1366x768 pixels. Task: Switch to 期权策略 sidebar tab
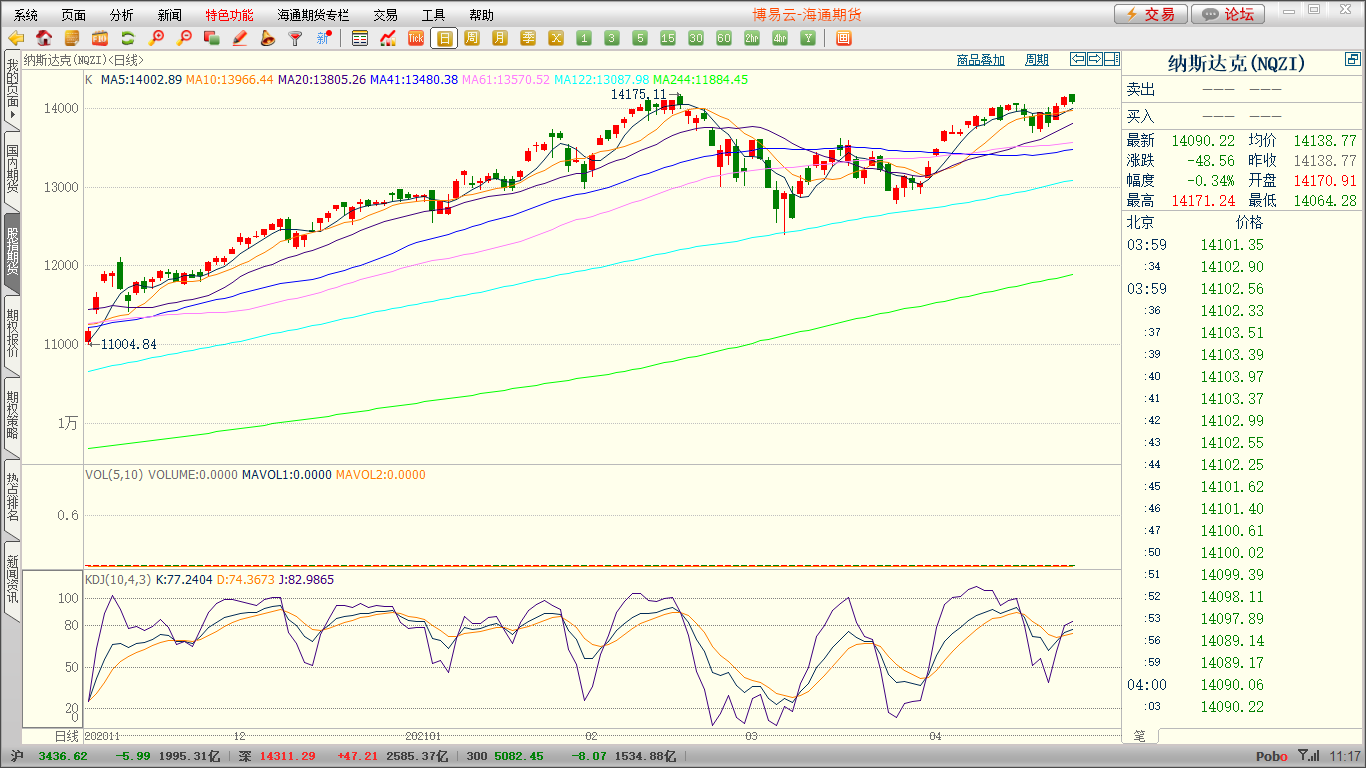(x=12, y=416)
